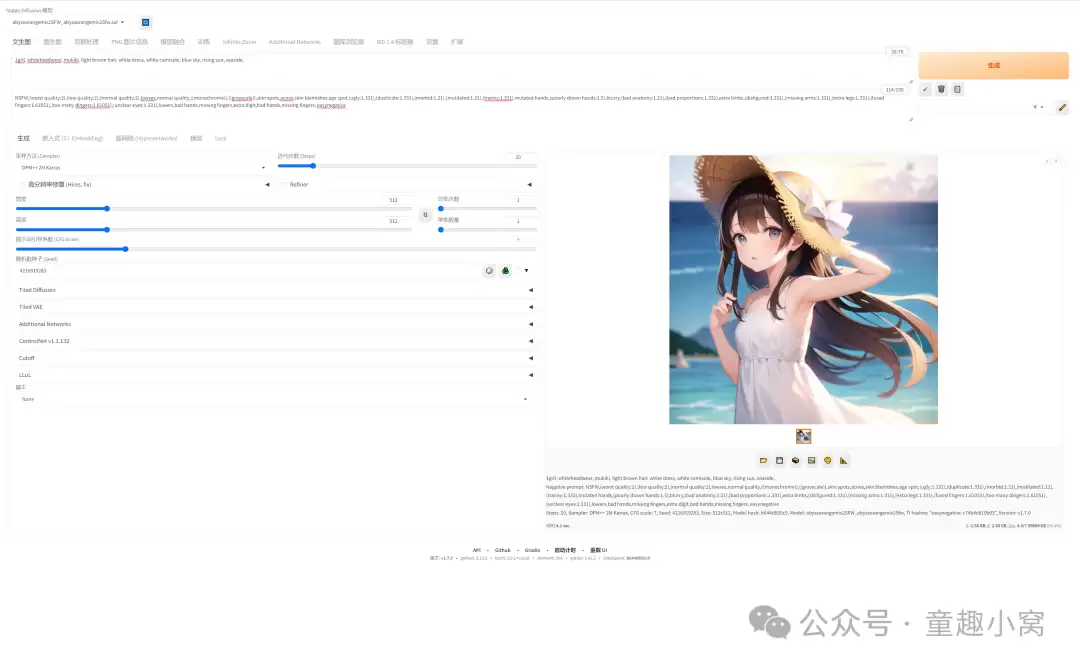The height and width of the screenshot is (667, 1080).
Task: Open the pencil icon to edit styles
Action: [1062, 107]
